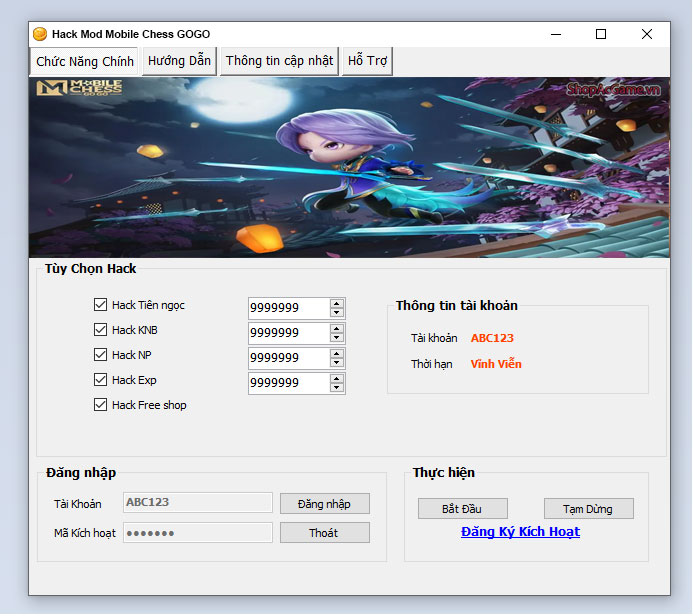693x616 pixels.
Task: Switch to the Hướng Dẫn tab
Action: tap(179, 61)
